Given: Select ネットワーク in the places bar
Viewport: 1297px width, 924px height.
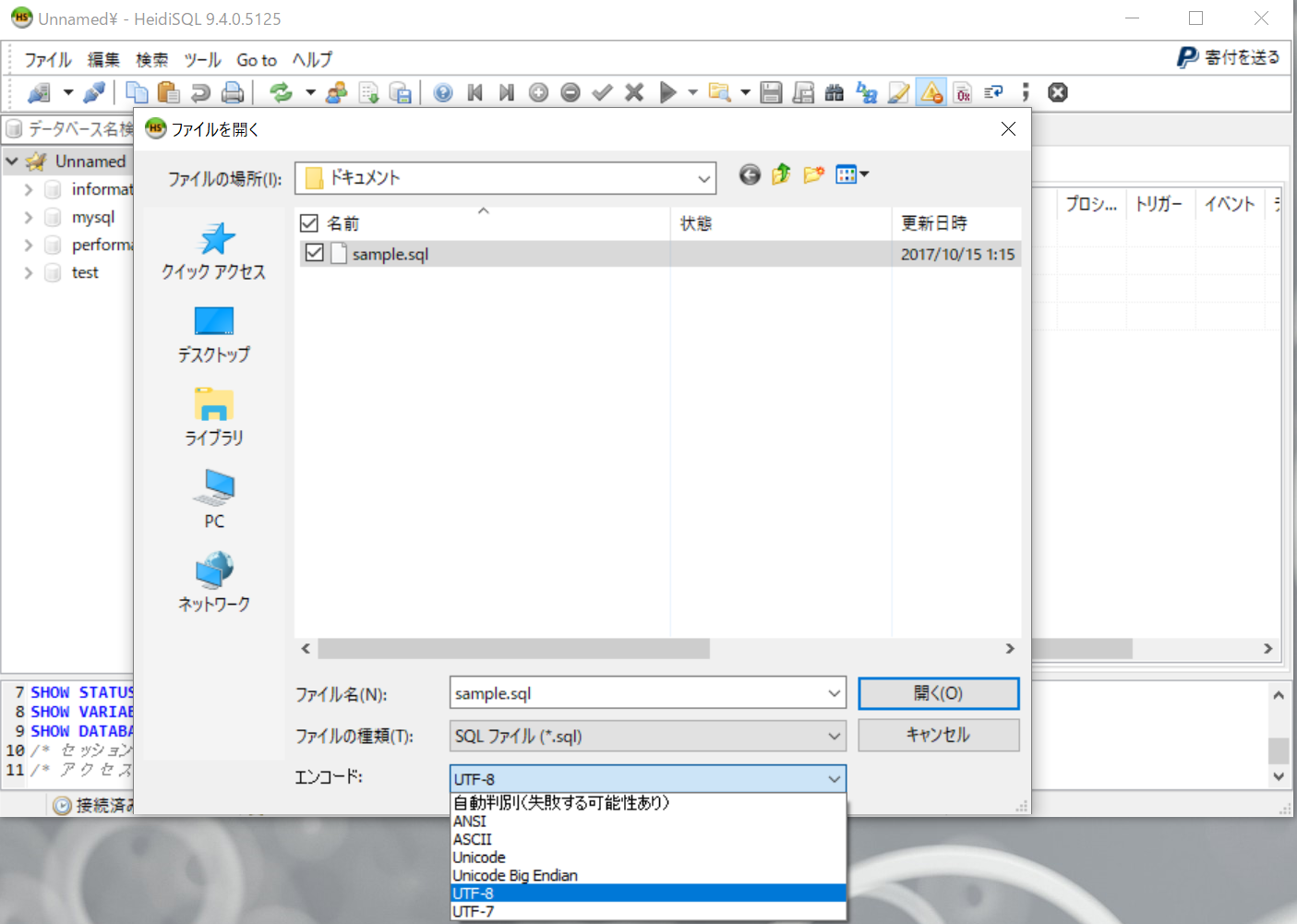Looking at the screenshot, I should click(214, 582).
